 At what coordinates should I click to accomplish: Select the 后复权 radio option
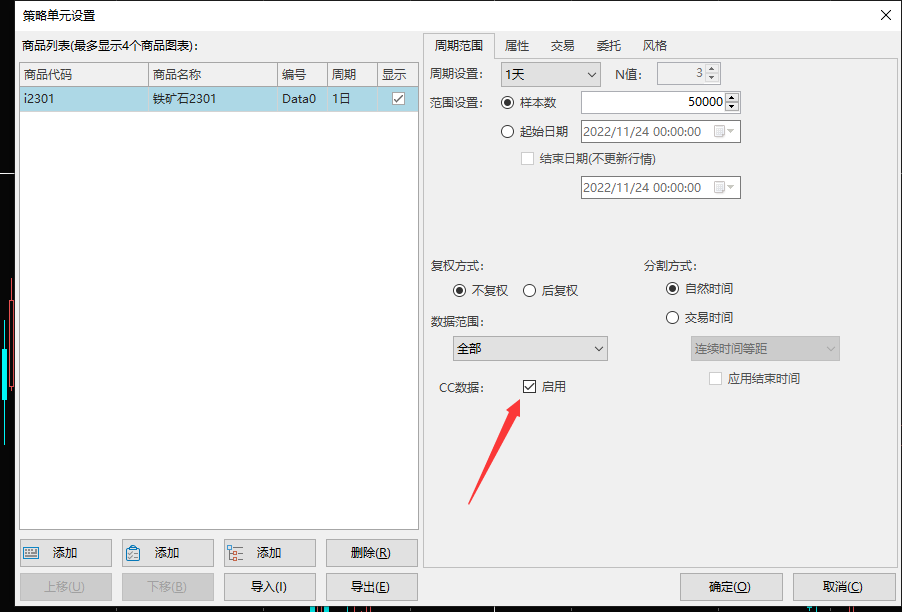(x=530, y=291)
